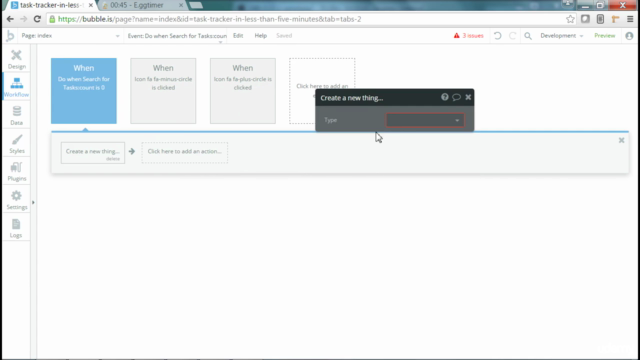
Task: Open the Settings tab in sidebar
Action: tap(16, 200)
